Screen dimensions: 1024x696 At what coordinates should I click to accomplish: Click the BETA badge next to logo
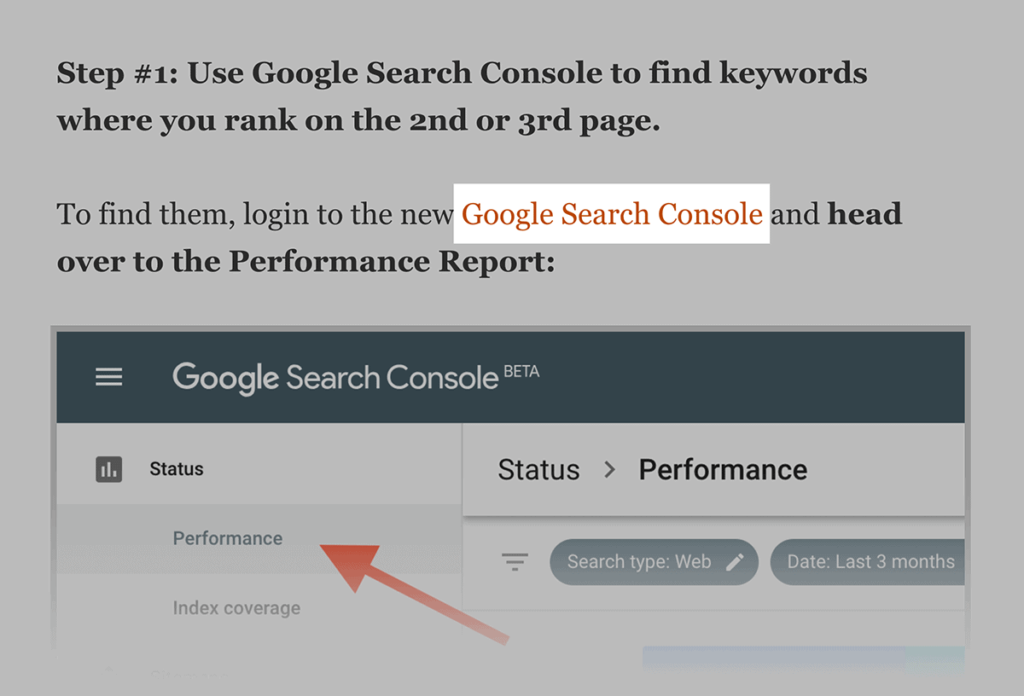click(521, 371)
